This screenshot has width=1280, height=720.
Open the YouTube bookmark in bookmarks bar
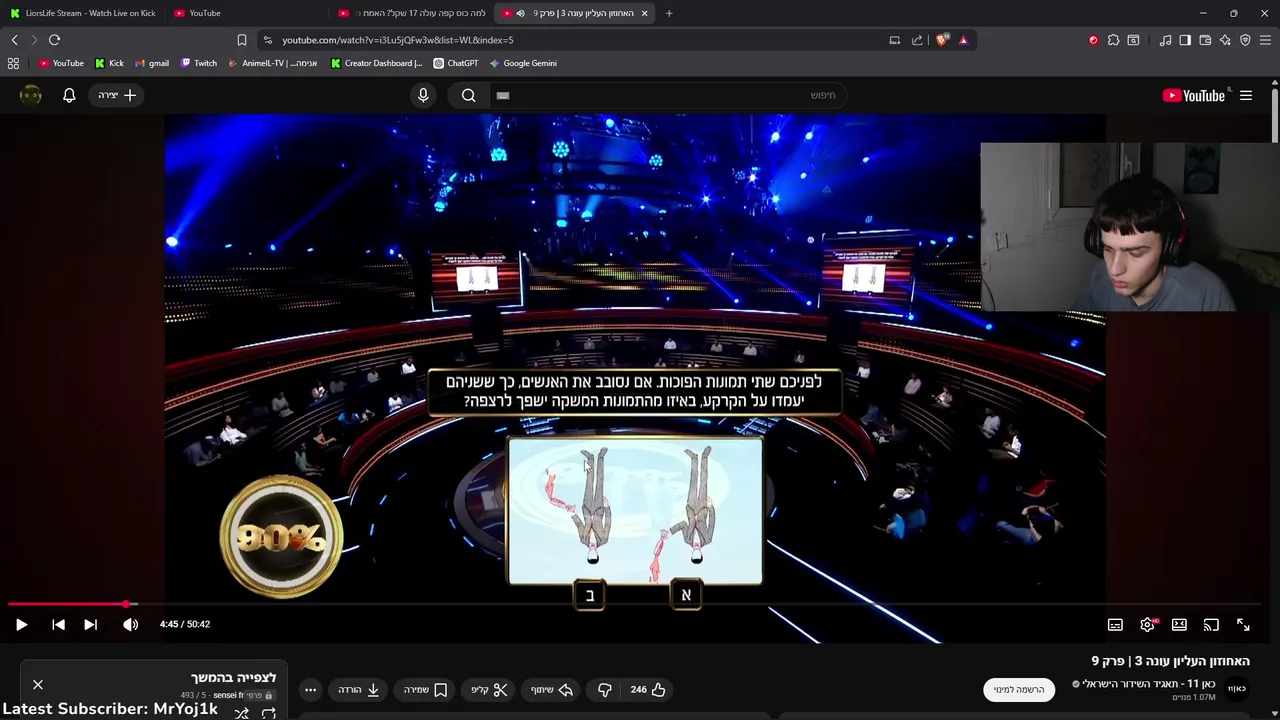point(61,63)
